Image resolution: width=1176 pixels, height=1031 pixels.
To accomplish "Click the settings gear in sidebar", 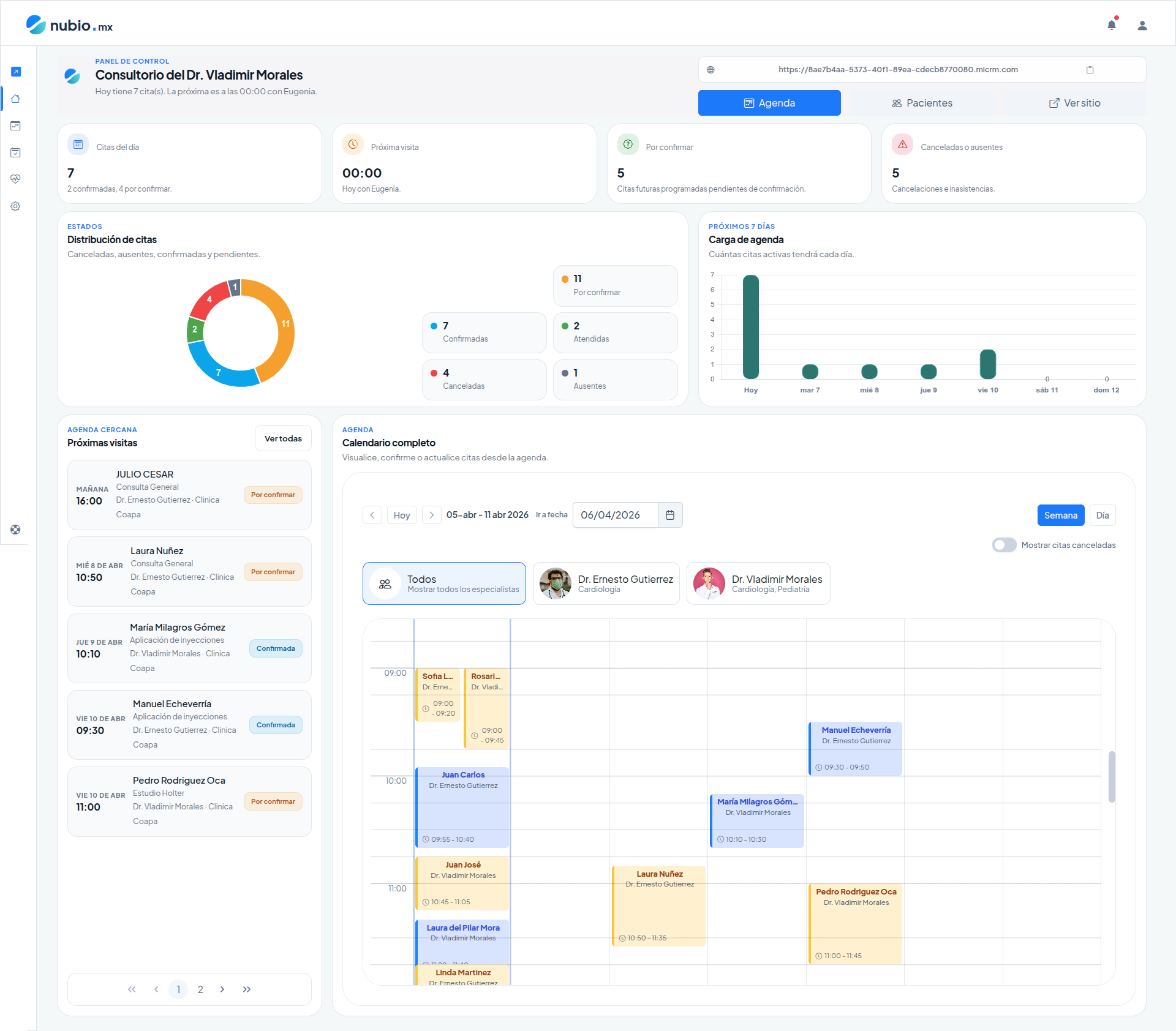I will pyautogui.click(x=16, y=206).
